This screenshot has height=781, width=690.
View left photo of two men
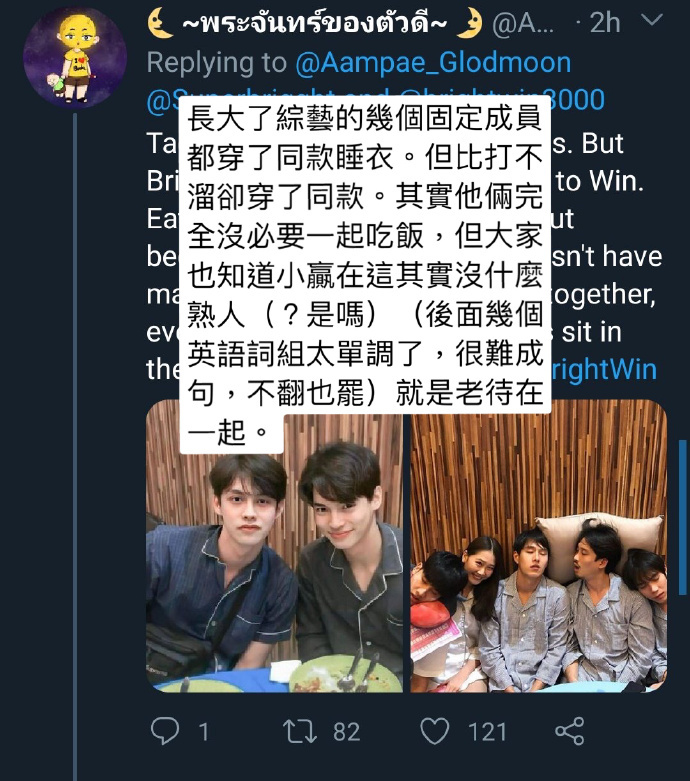click(275, 546)
